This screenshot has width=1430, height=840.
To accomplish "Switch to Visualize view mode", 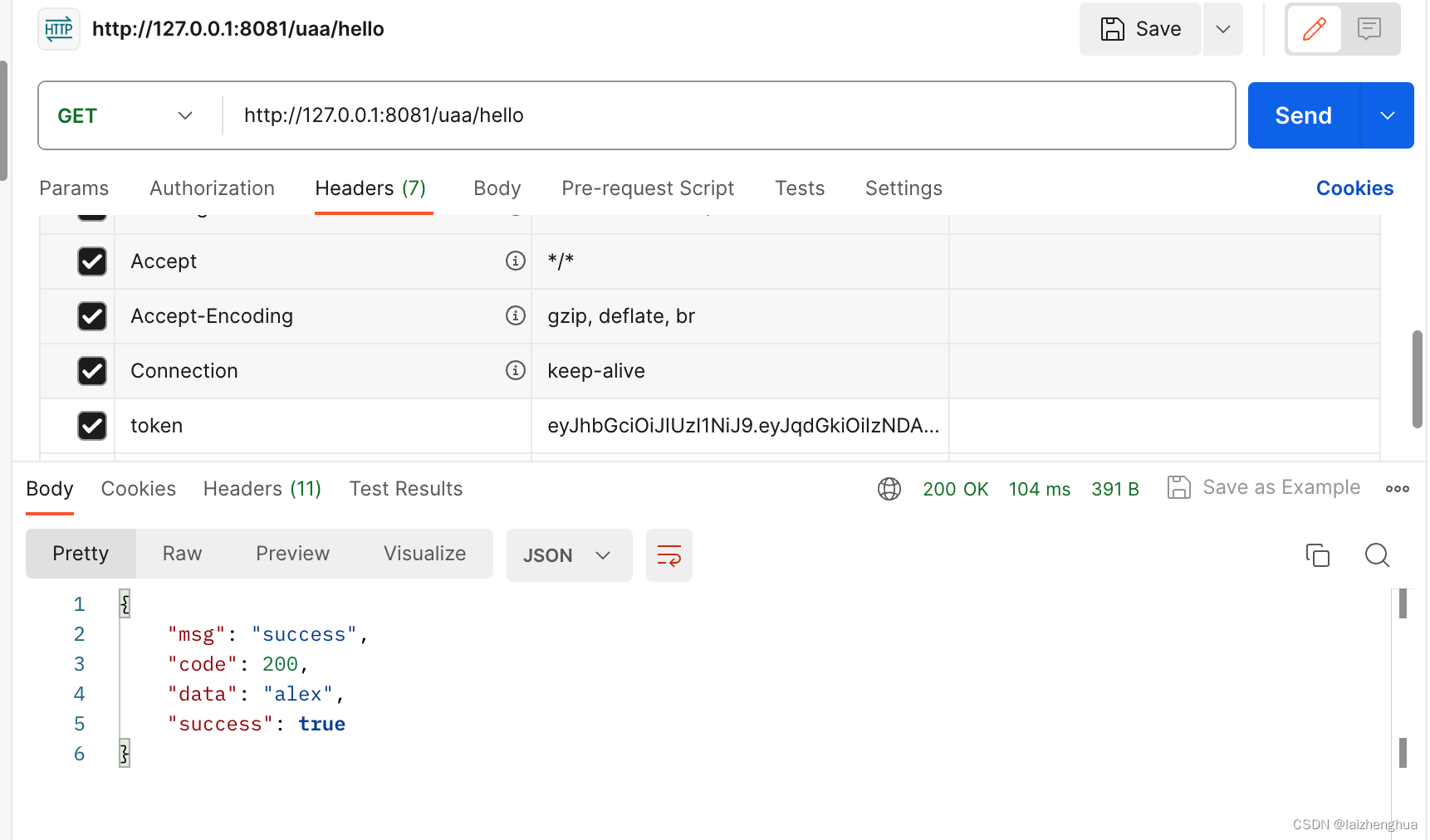I will coord(425,554).
